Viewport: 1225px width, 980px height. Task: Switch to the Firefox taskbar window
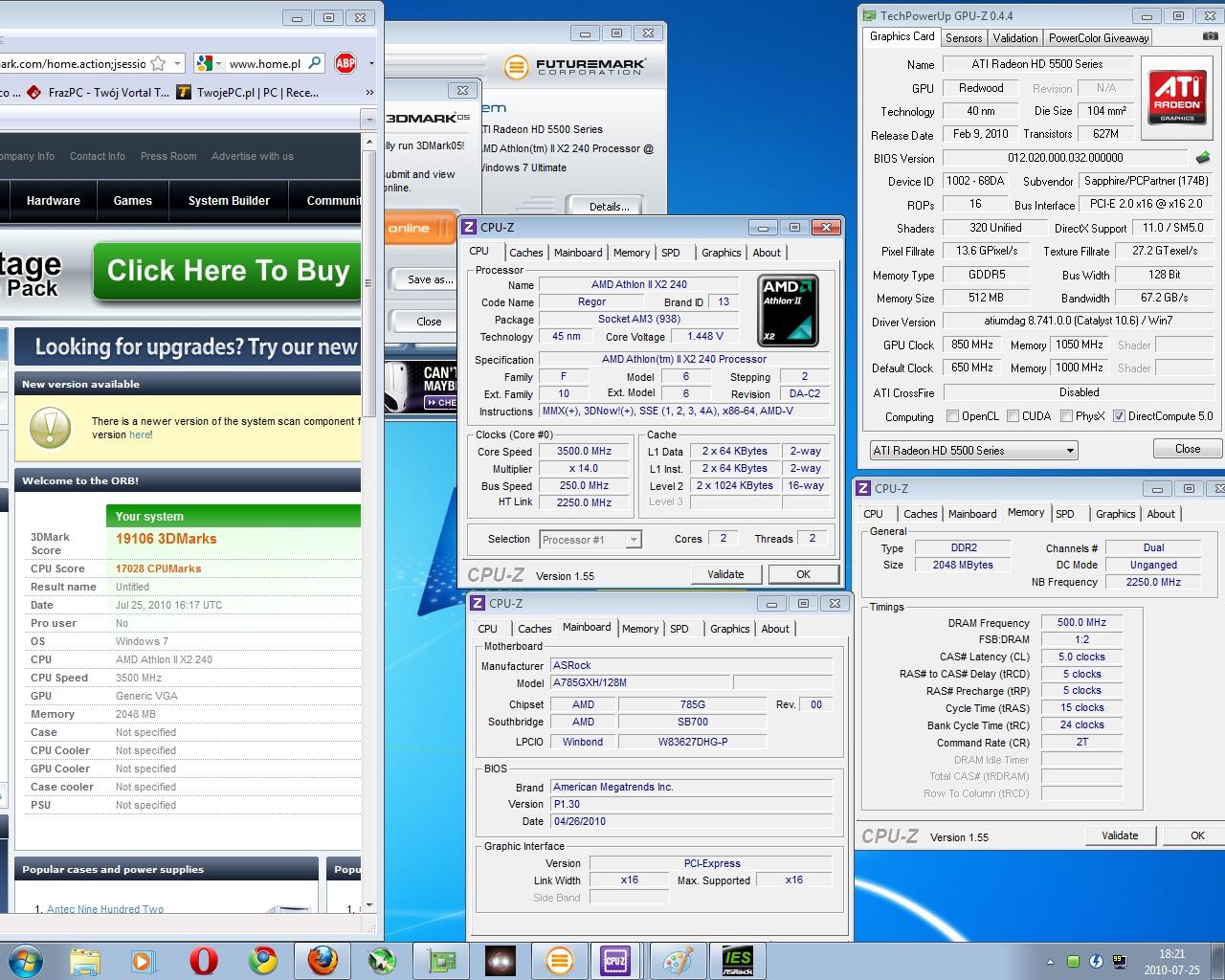[x=323, y=961]
